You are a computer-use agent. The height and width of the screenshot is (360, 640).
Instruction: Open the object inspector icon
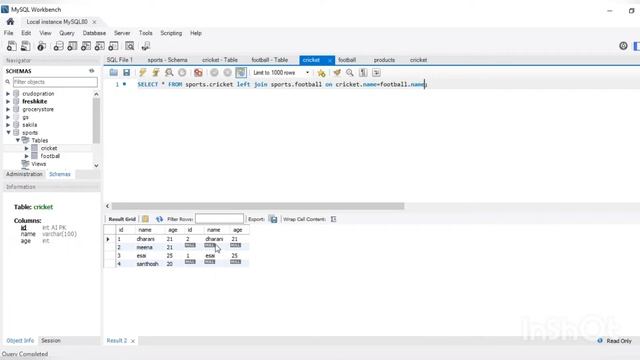pyautogui.click(x=41, y=46)
